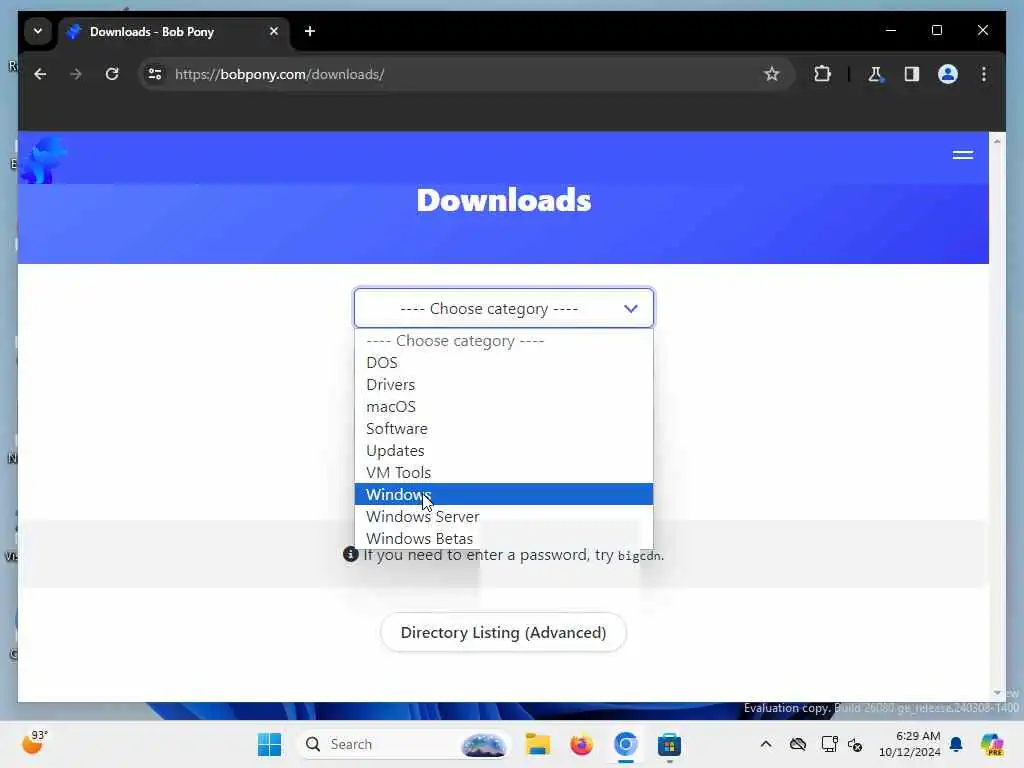Click the taskbar Search box
Screen dimensions: 1024x768
pyautogui.click(x=404, y=744)
